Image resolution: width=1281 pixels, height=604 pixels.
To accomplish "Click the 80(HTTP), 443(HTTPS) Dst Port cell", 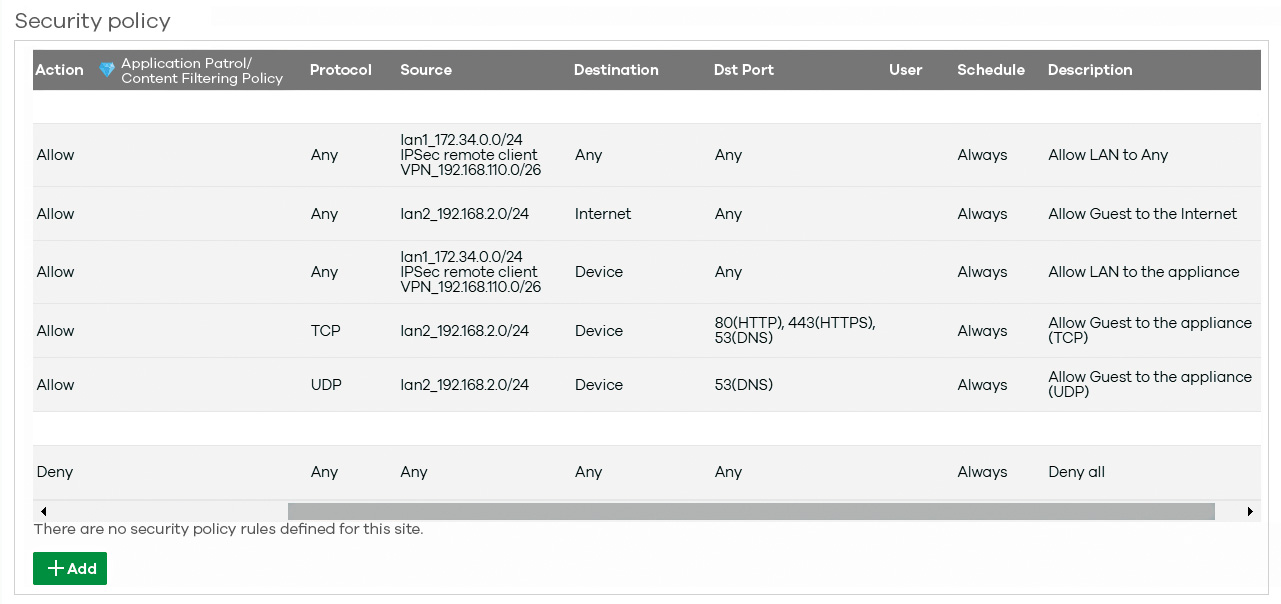I will [795, 330].
